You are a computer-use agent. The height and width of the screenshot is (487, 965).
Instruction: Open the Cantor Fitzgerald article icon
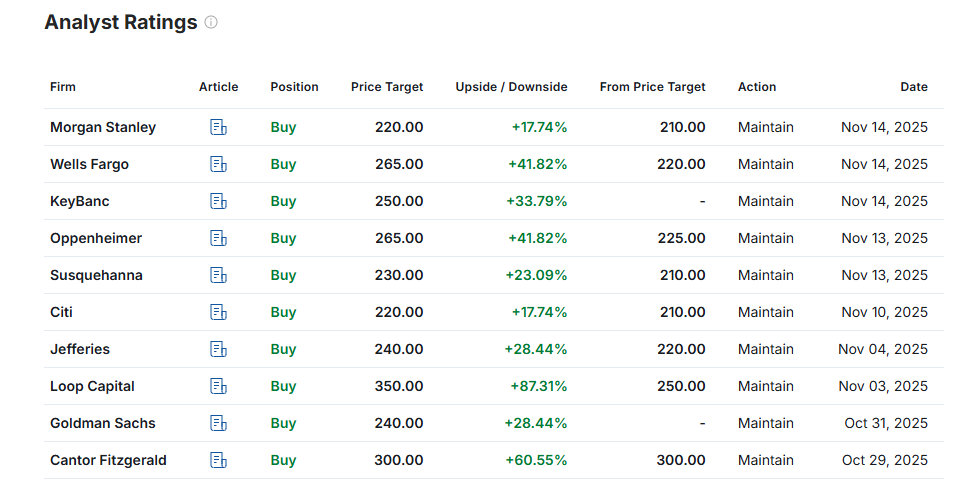tap(218, 460)
